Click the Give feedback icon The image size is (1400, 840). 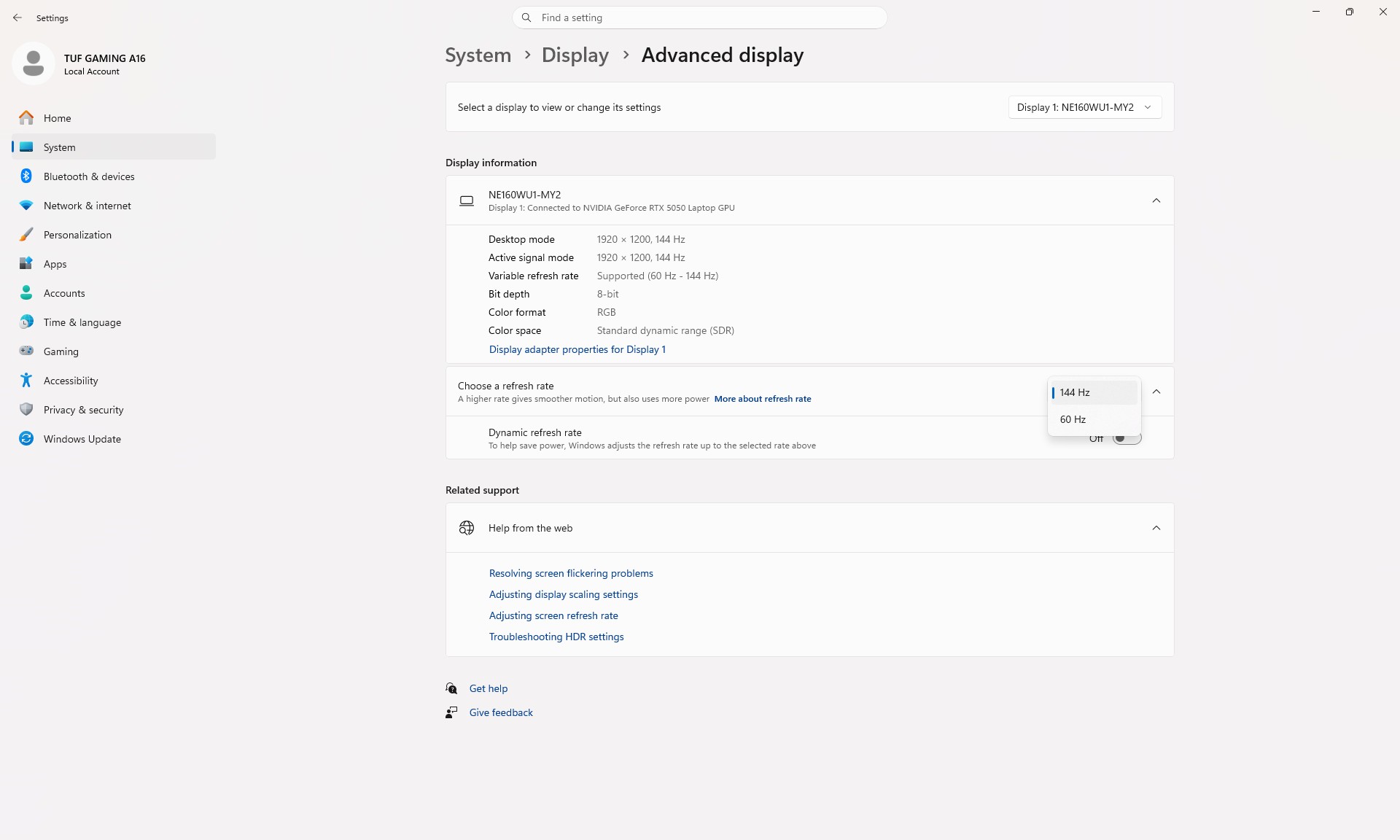click(x=451, y=712)
